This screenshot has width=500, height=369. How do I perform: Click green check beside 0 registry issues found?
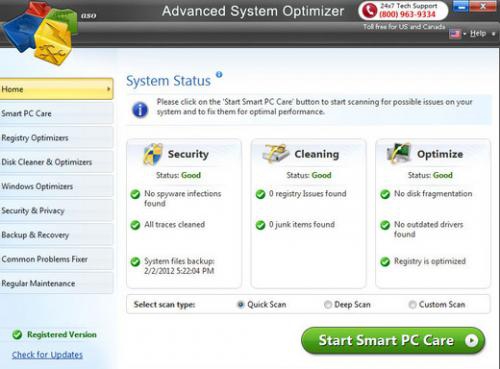click(260, 194)
